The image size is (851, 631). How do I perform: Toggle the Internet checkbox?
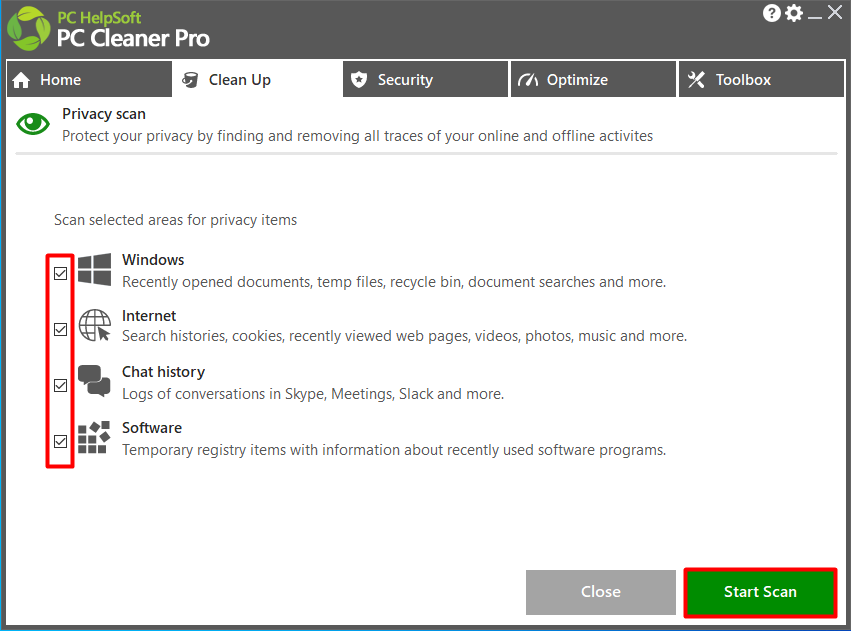(61, 329)
